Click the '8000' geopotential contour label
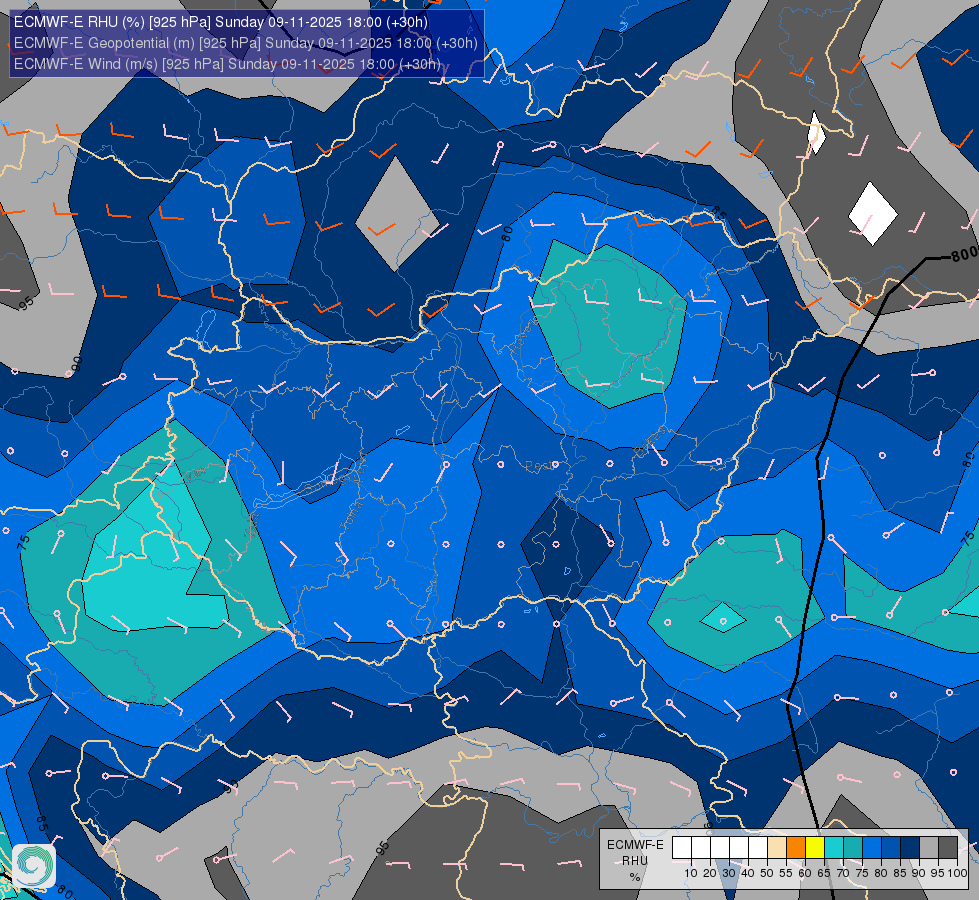 click(x=965, y=253)
